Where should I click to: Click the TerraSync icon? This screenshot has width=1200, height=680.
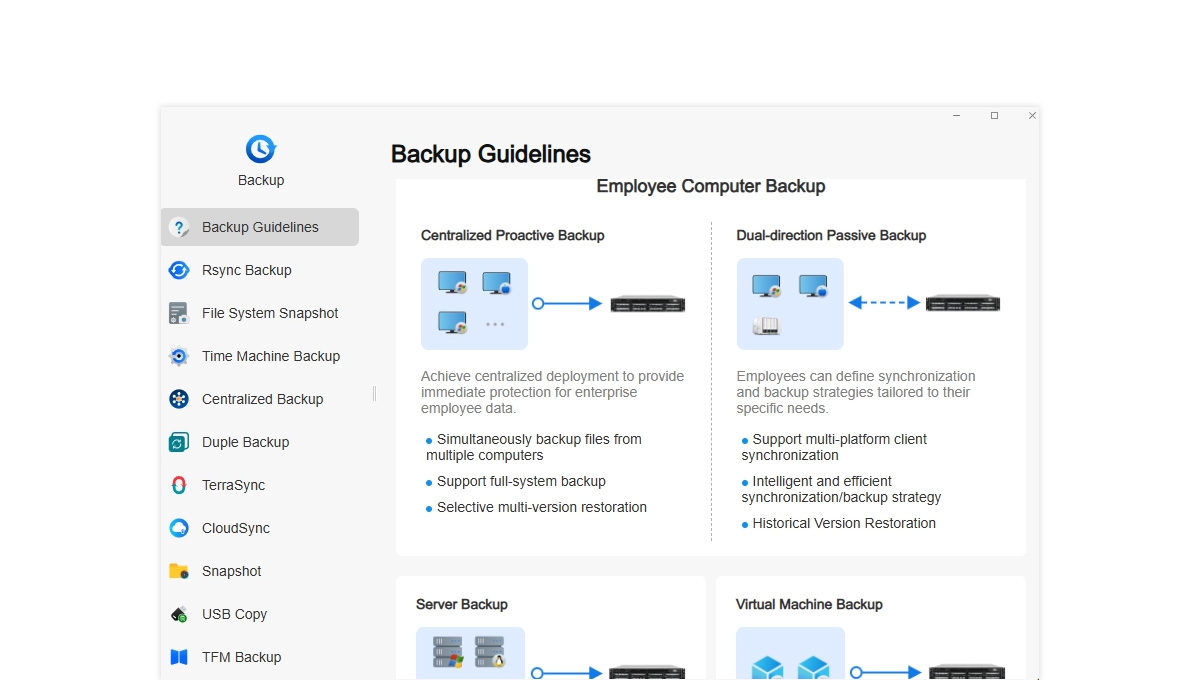[x=179, y=485]
